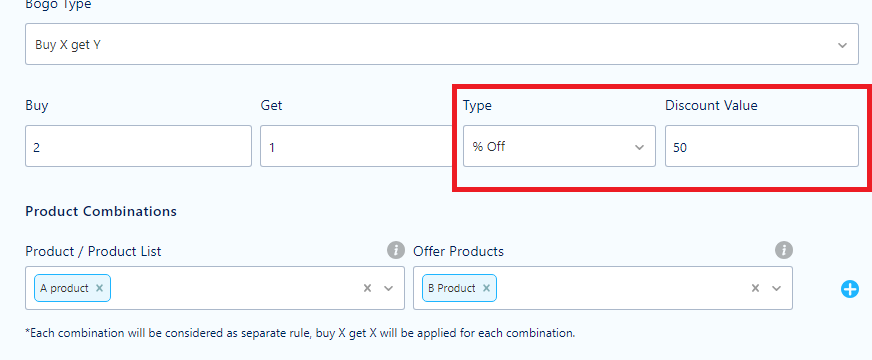Open the Type dropdown showing % Off
Image resolution: width=872 pixels, height=360 pixels.
click(559, 146)
